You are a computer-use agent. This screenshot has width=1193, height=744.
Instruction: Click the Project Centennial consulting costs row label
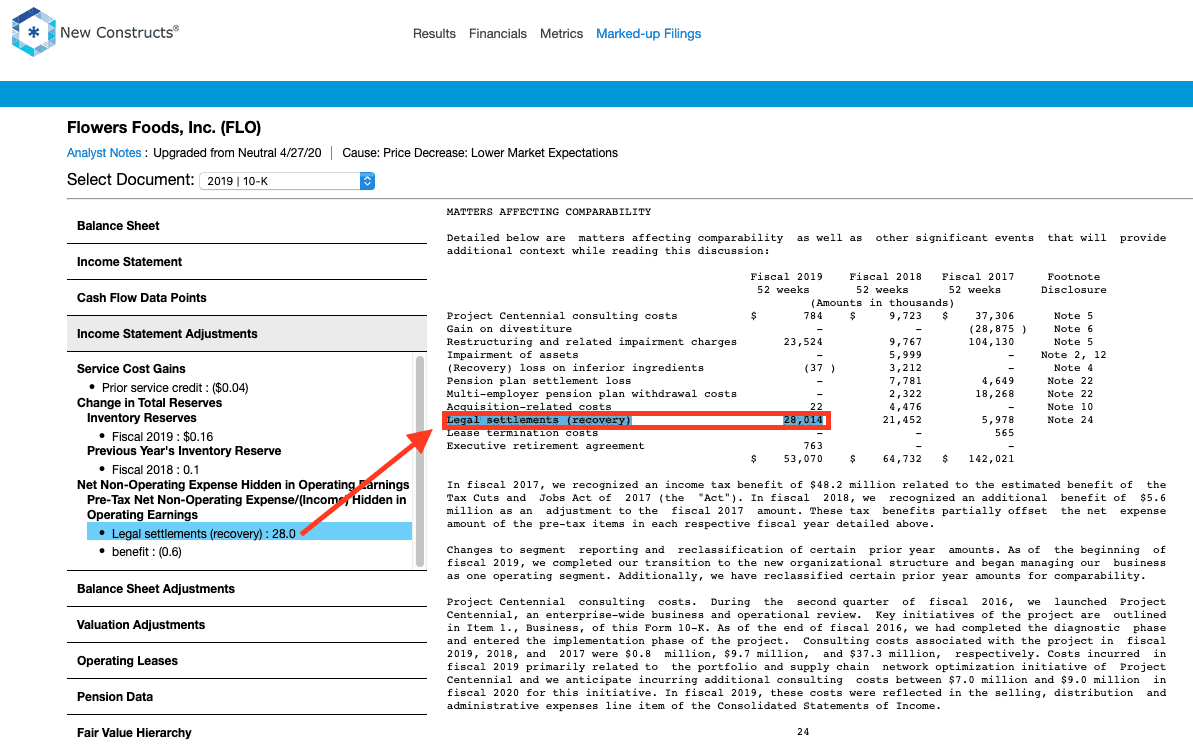[x=562, y=316]
